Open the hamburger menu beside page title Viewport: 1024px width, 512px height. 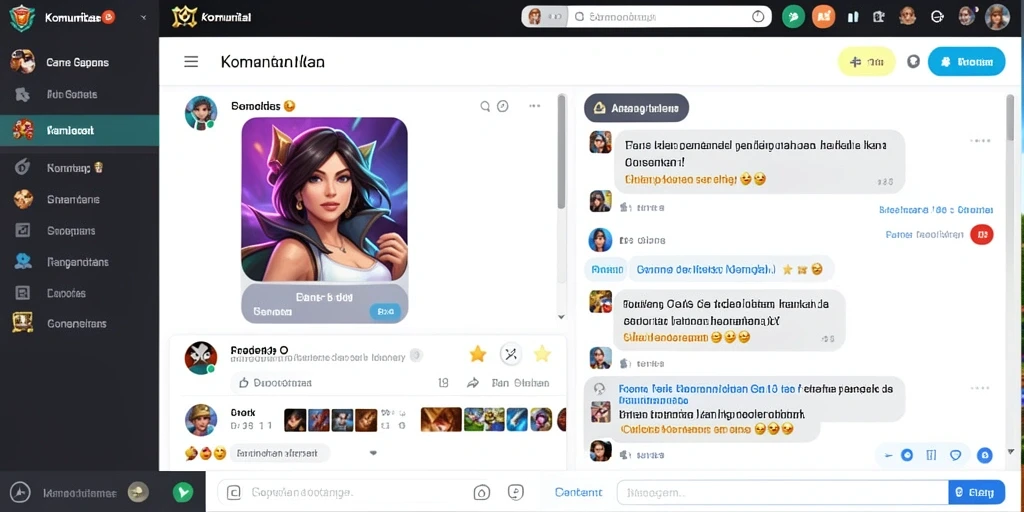(x=191, y=62)
